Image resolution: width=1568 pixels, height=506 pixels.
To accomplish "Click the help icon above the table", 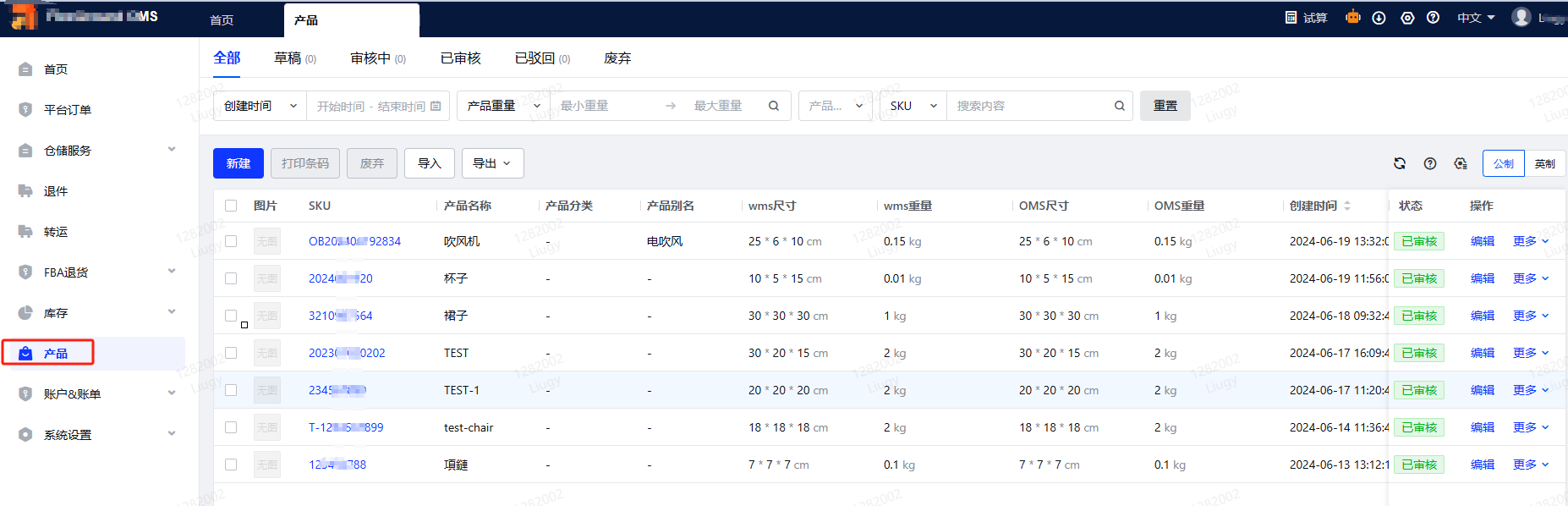I will click(x=1430, y=163).
